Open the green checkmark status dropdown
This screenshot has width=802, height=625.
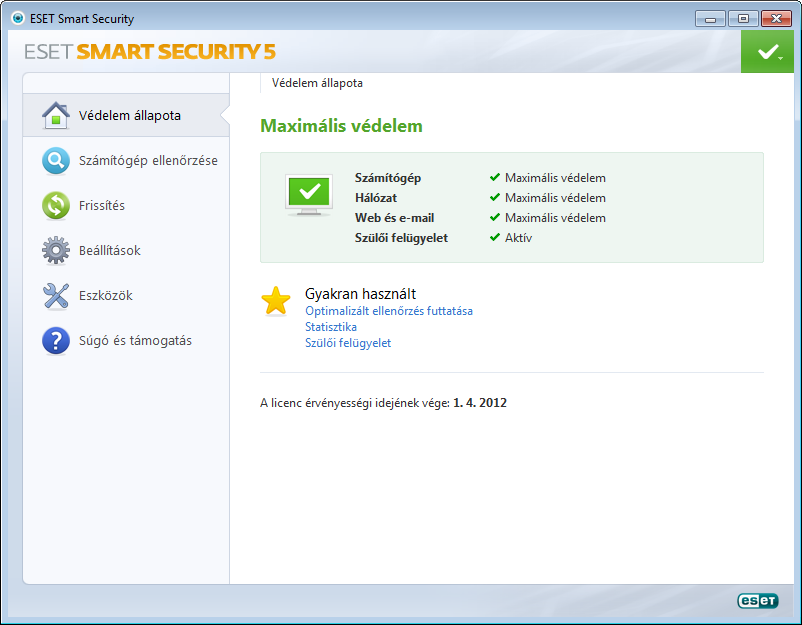tap(767, 51)
